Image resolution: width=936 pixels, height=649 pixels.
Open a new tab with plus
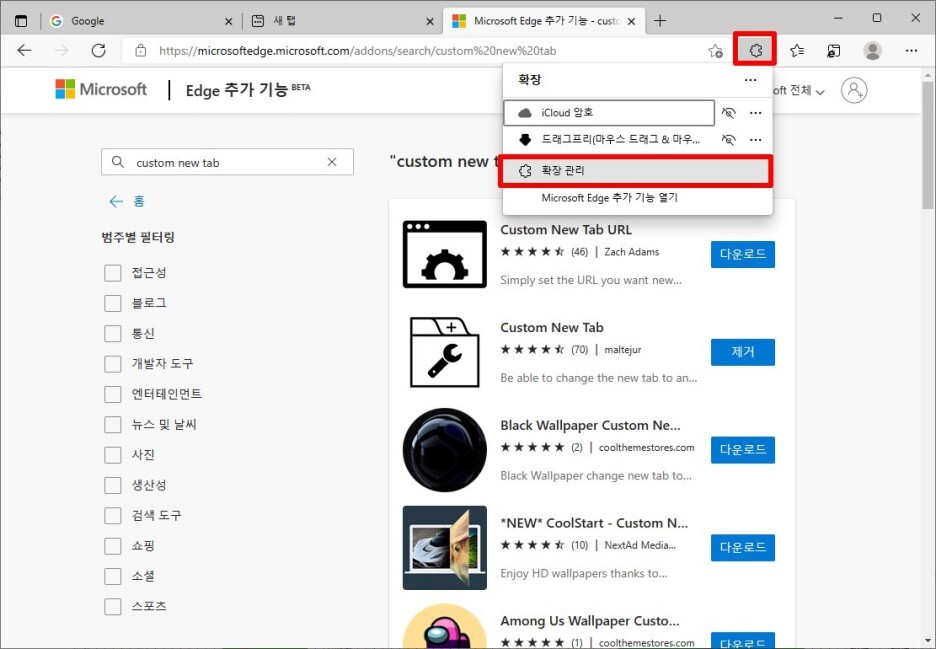tap(660, 21)
